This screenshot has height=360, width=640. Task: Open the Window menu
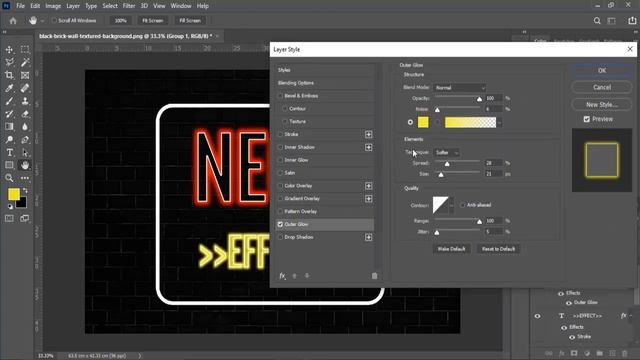click(x=181, y=6)
